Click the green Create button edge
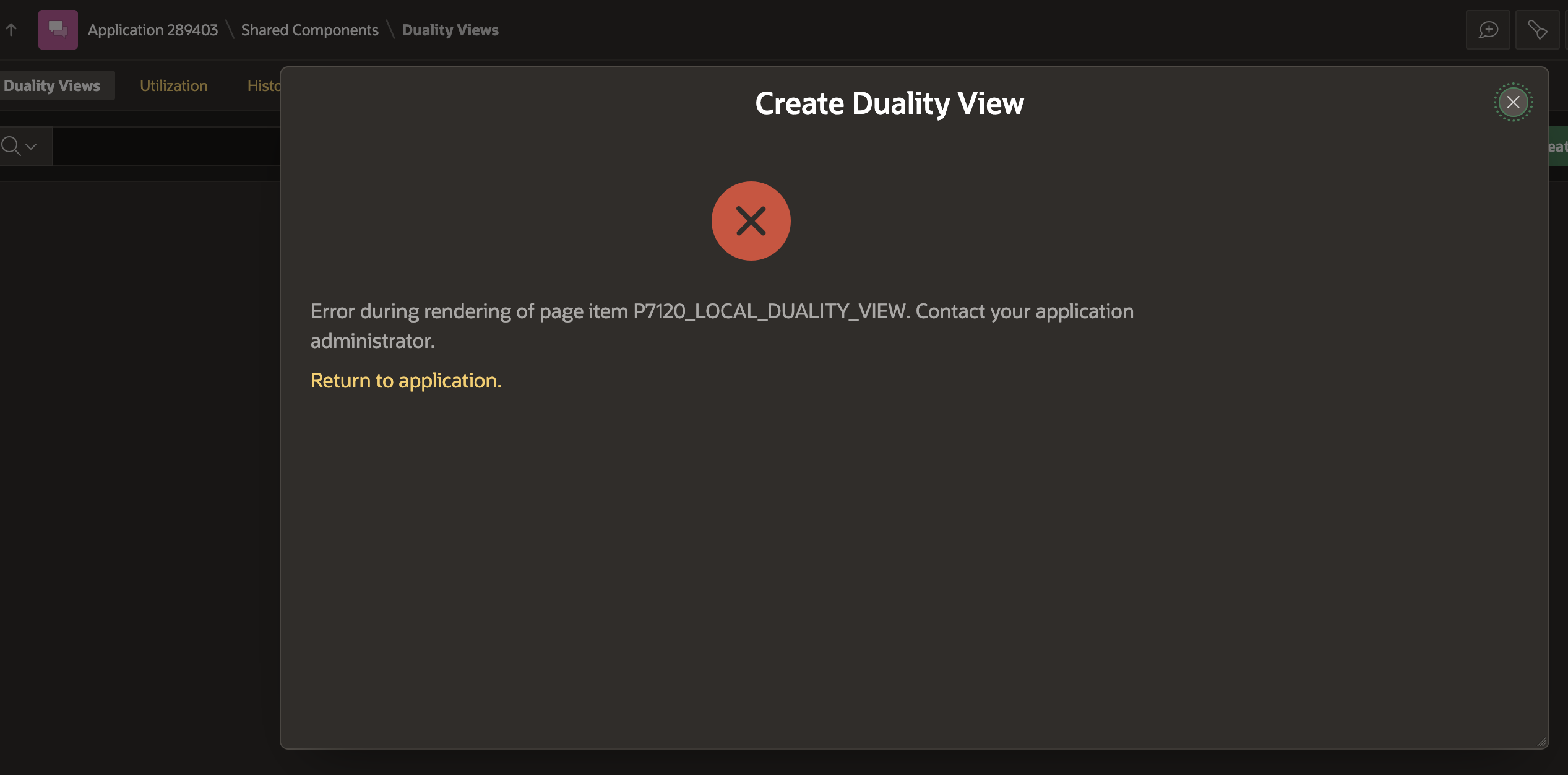 [x=1558, y=146]
